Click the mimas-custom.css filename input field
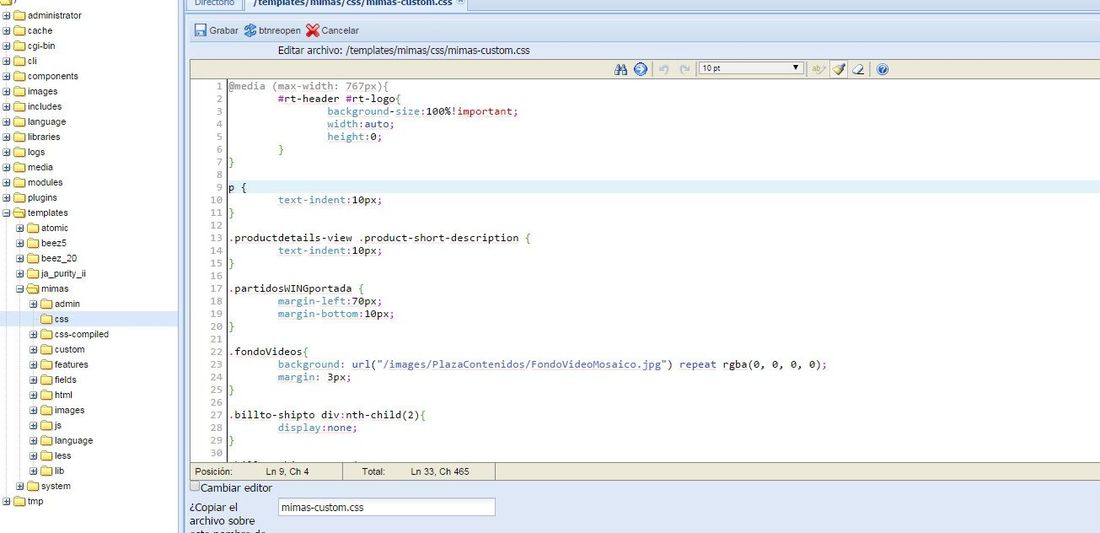Screen dimensions: 1100x533 tap(387, 507)
